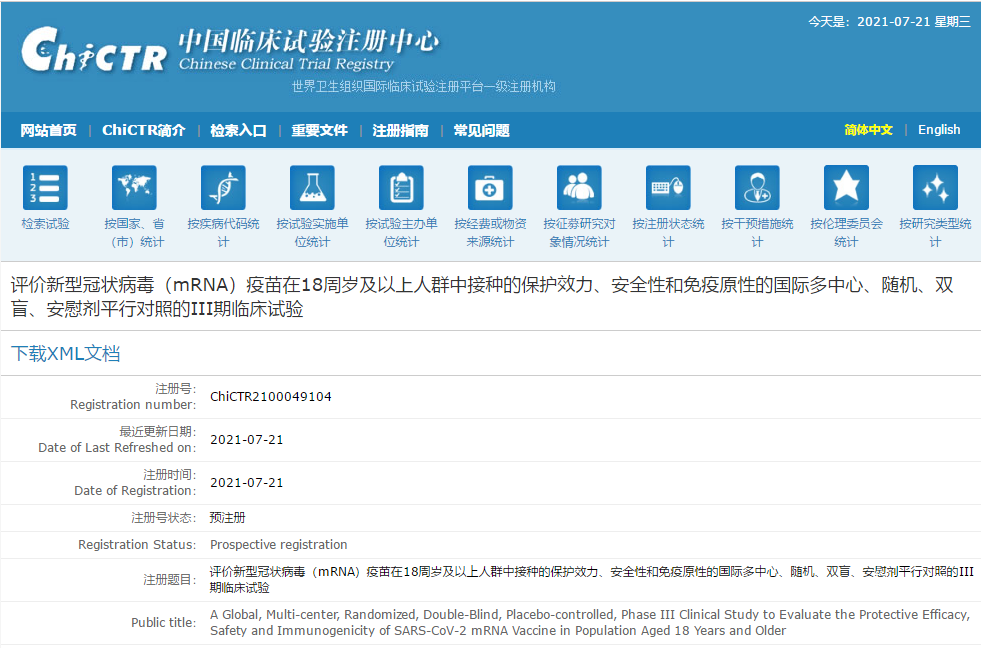The width and height of the screenshot is (981, 648).
Task: Select the disease code statistics DNA icon
Action: coord(223,188)
